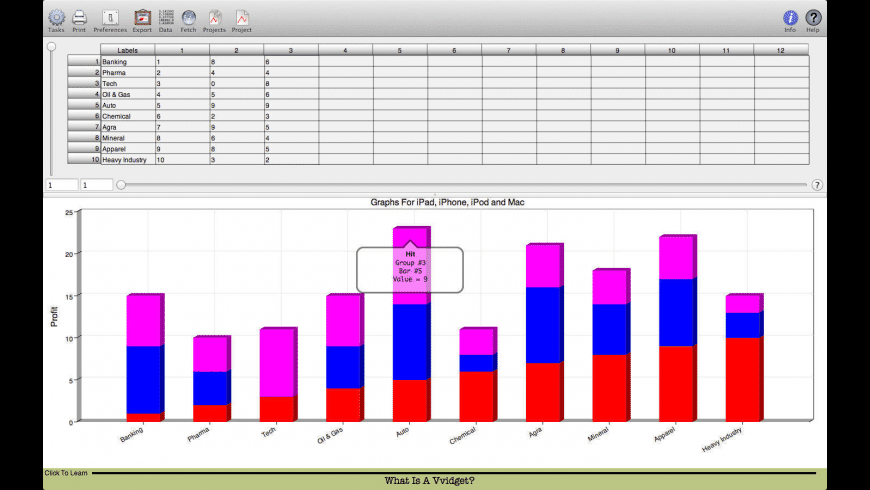Select column header 1
This screenshot has height=490, width=870.
coord(182,50)
